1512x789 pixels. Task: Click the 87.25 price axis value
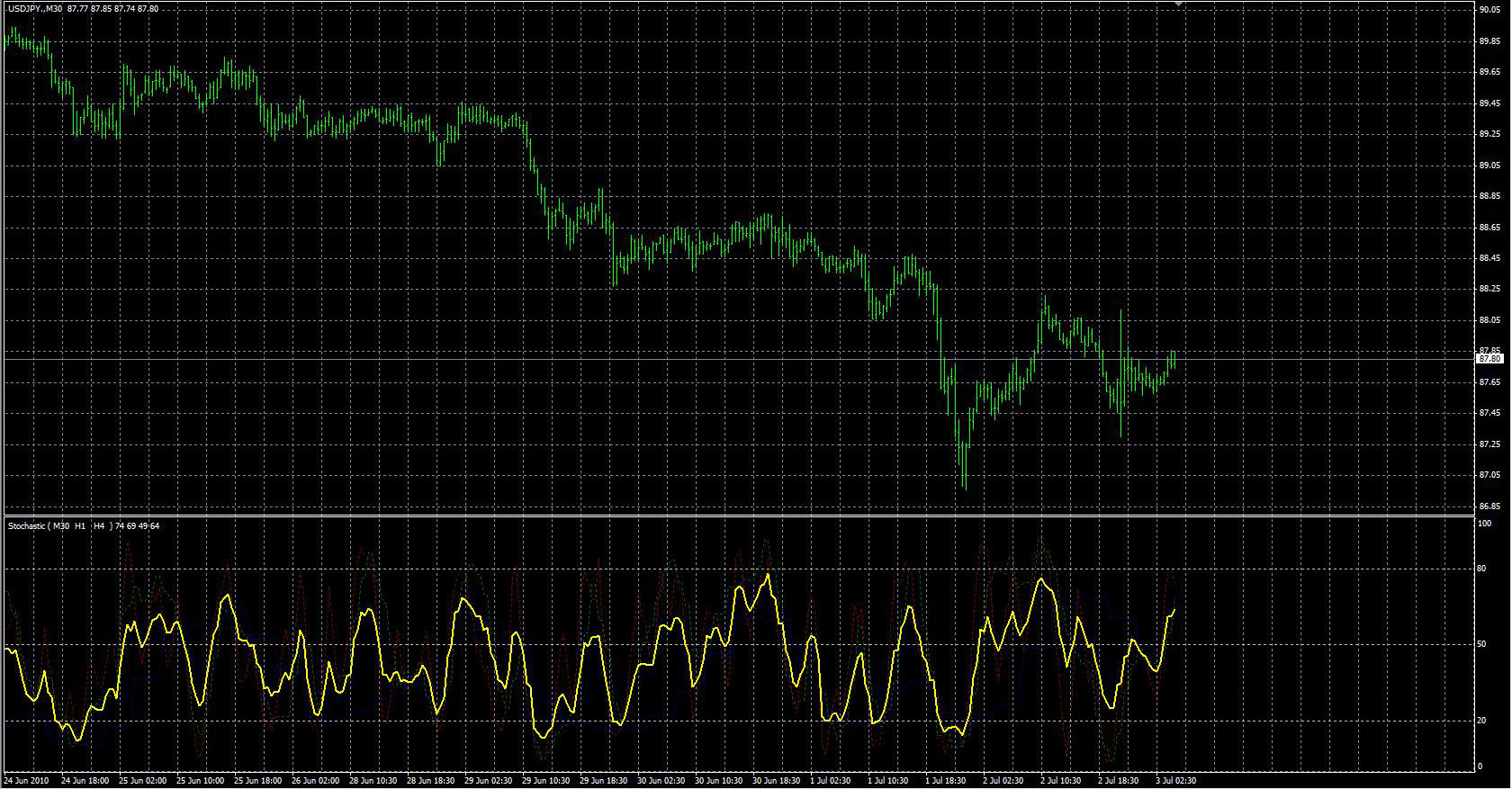(x=1489, y=444)
